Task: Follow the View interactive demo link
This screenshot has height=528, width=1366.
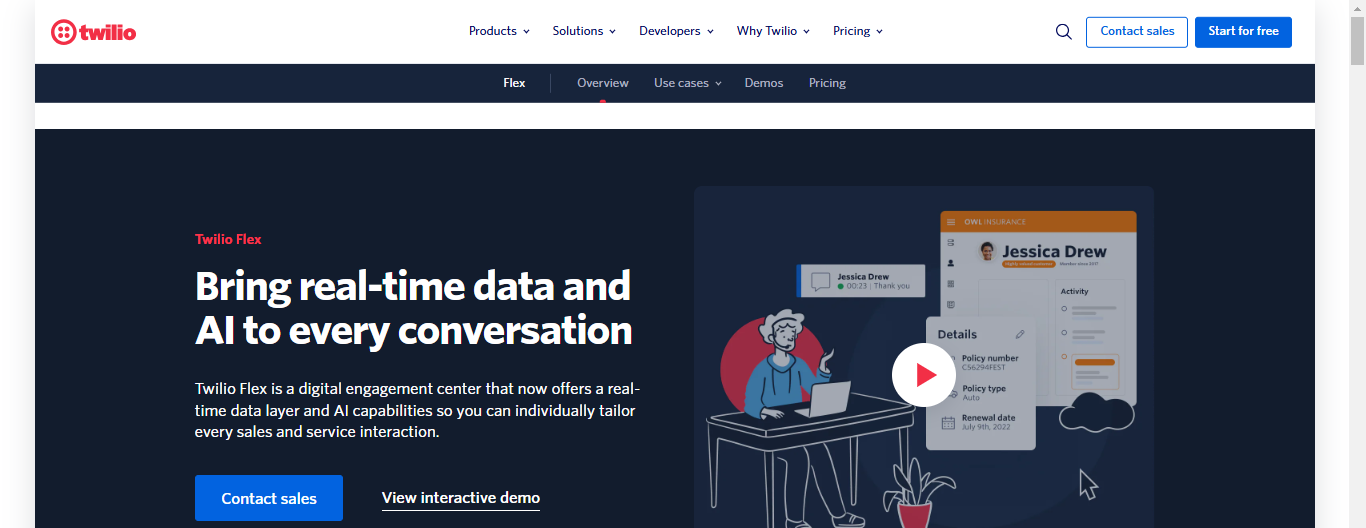Action: pyautogui.click(x=461, y=498)
